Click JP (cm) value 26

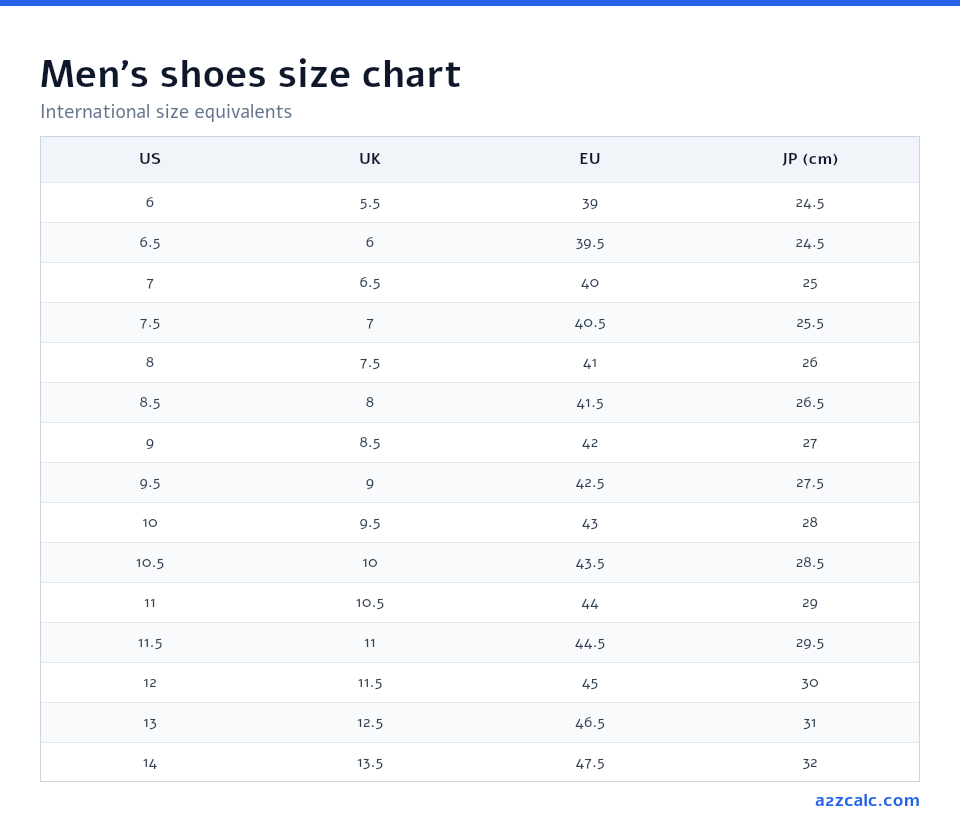[810, 362]
